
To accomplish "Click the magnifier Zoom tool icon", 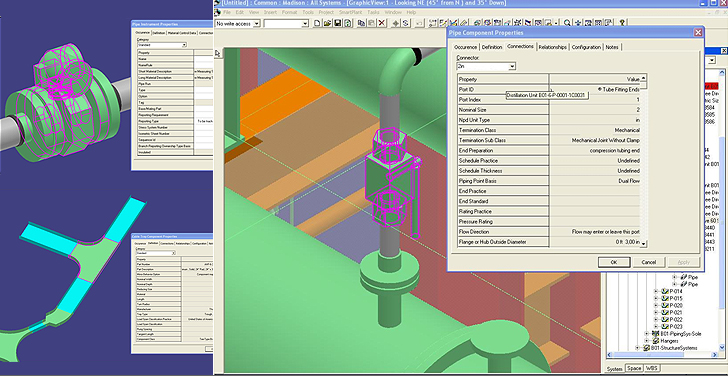I will tap(567, 23).
